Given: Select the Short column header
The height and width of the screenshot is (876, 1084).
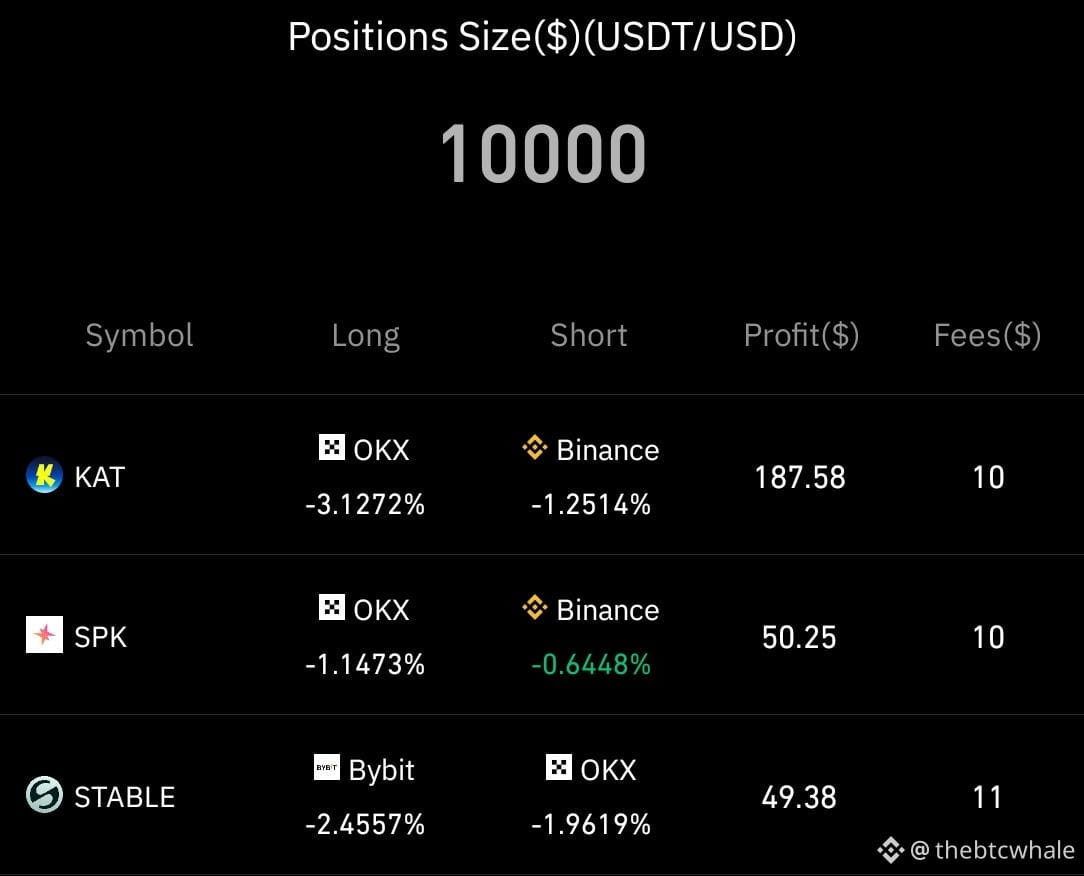Looking at the screenshot, I should (589, 335).
